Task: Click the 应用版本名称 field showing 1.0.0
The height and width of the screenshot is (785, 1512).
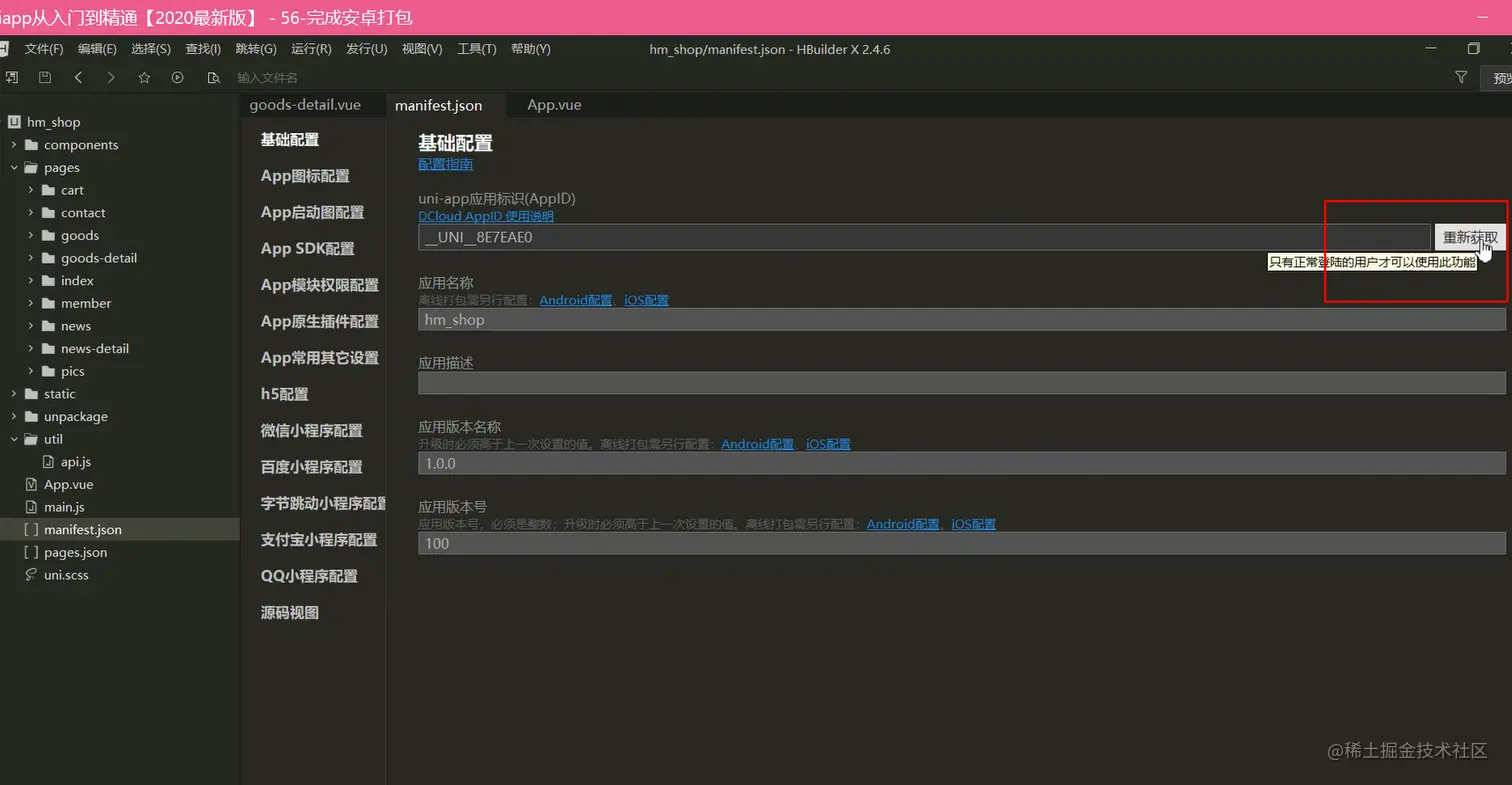Action: tap(962, 463)
